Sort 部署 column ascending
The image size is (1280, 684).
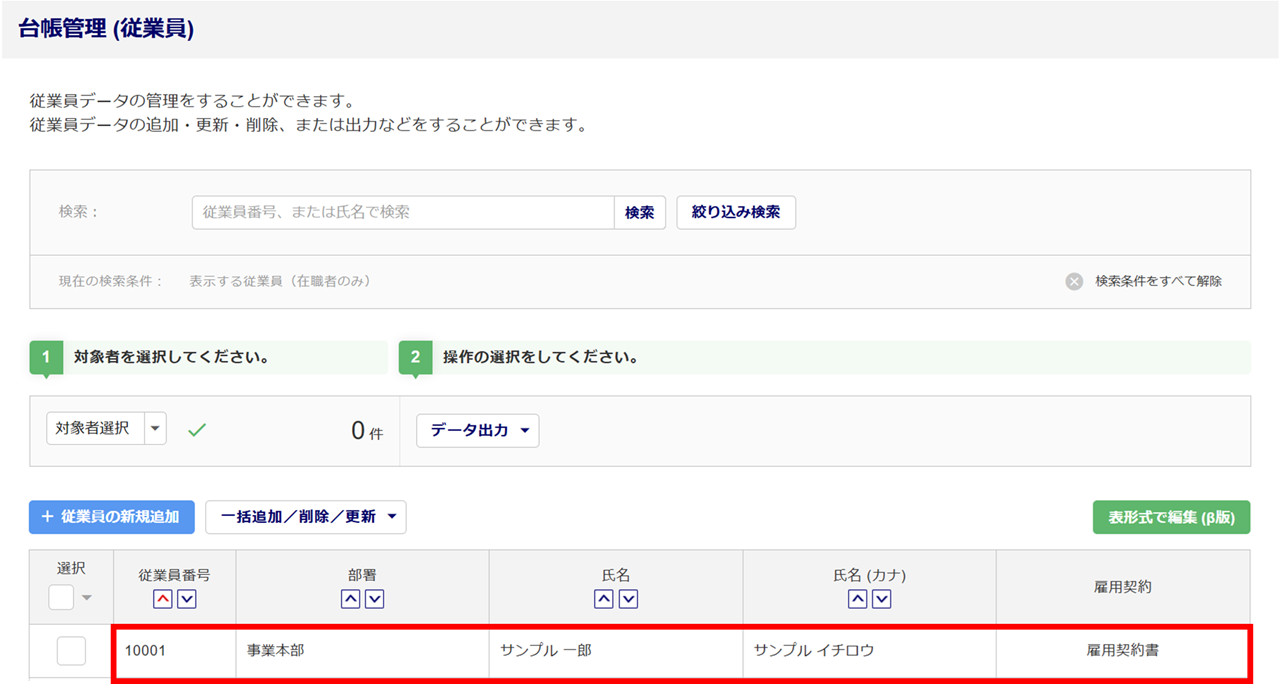(x=350, y=599)
